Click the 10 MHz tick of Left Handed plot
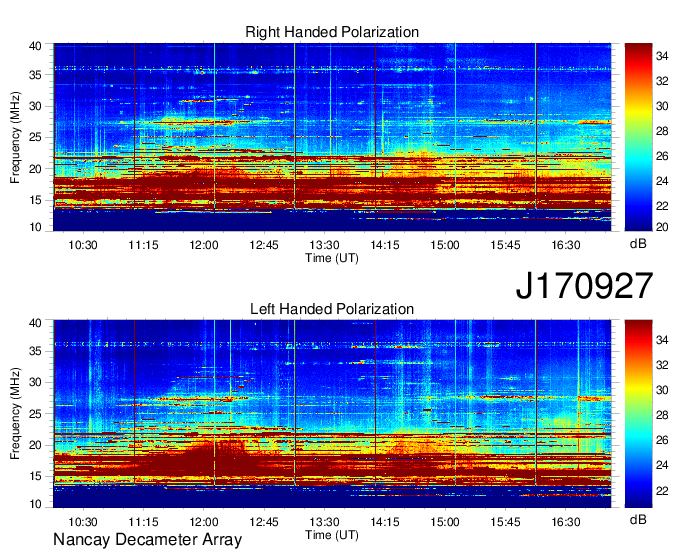Screen dimensions: 680x552 (35, 504)
